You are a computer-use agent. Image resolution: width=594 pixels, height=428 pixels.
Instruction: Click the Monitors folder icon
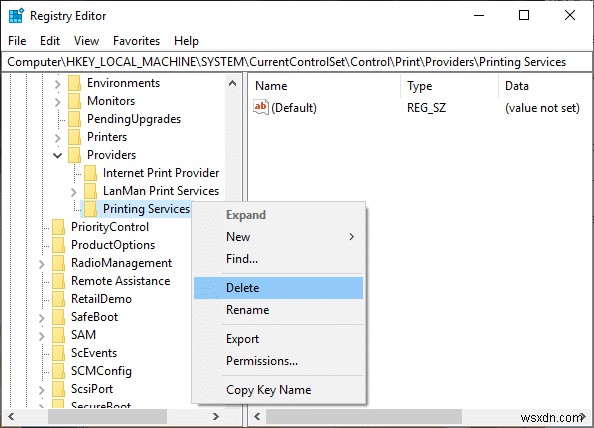click(x=74, y=101)
